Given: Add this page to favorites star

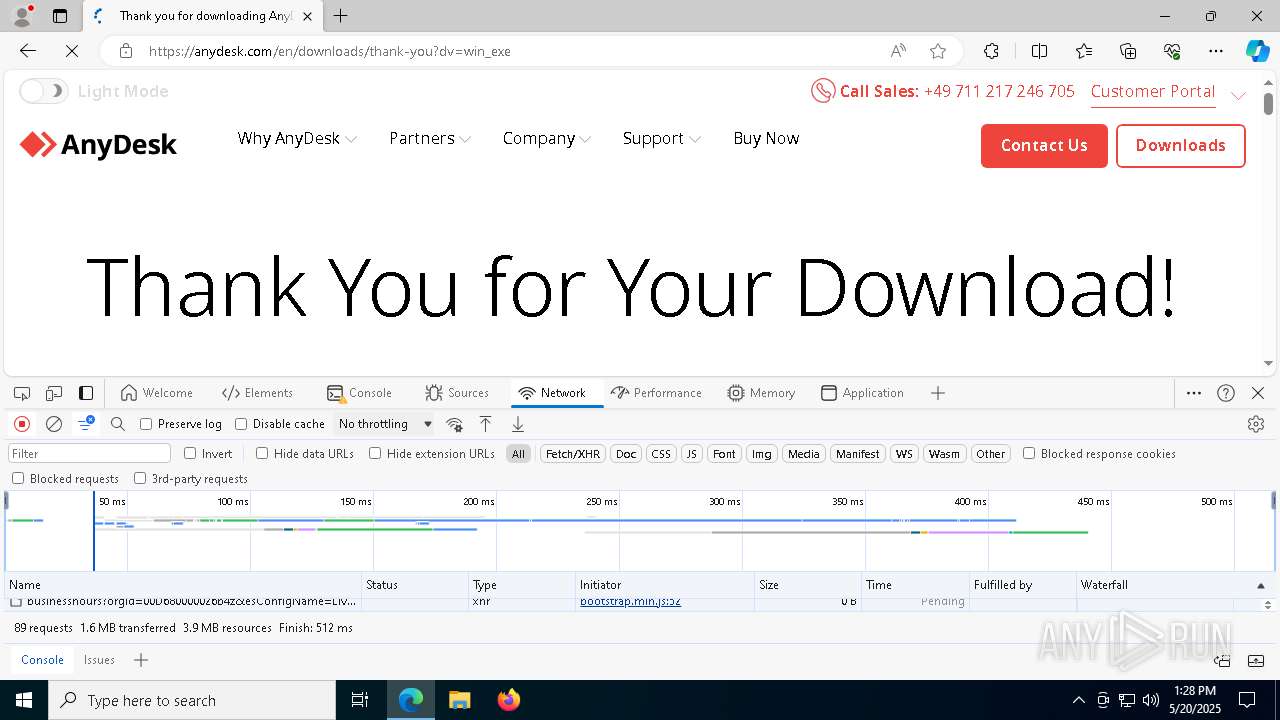Looking at the screenshot, I should click(938, 51).
